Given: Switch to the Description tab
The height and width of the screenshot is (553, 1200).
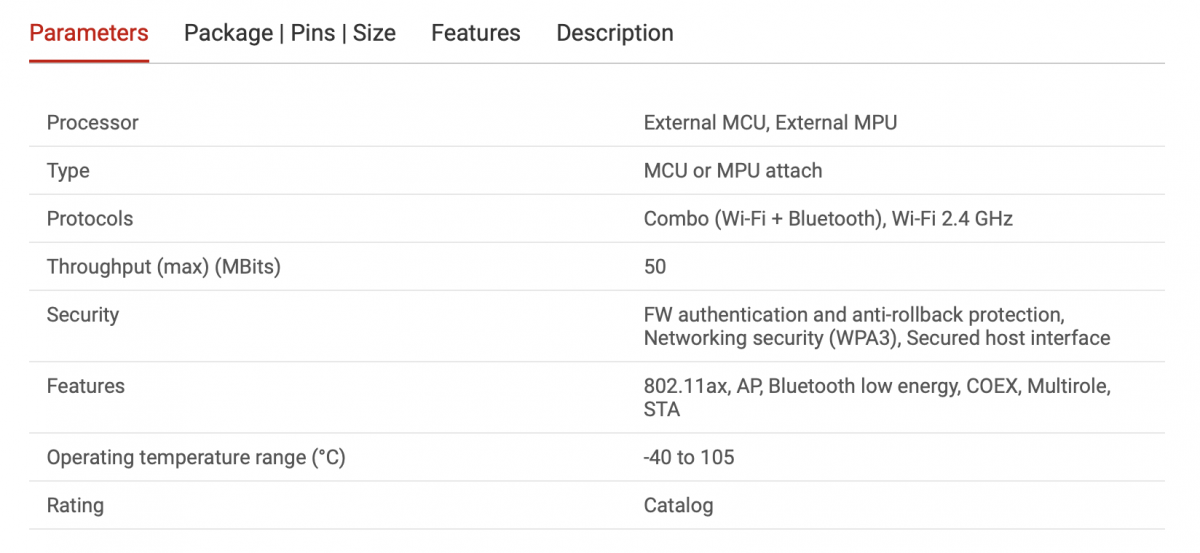Looking at the screenshot, I should point(615,33).
